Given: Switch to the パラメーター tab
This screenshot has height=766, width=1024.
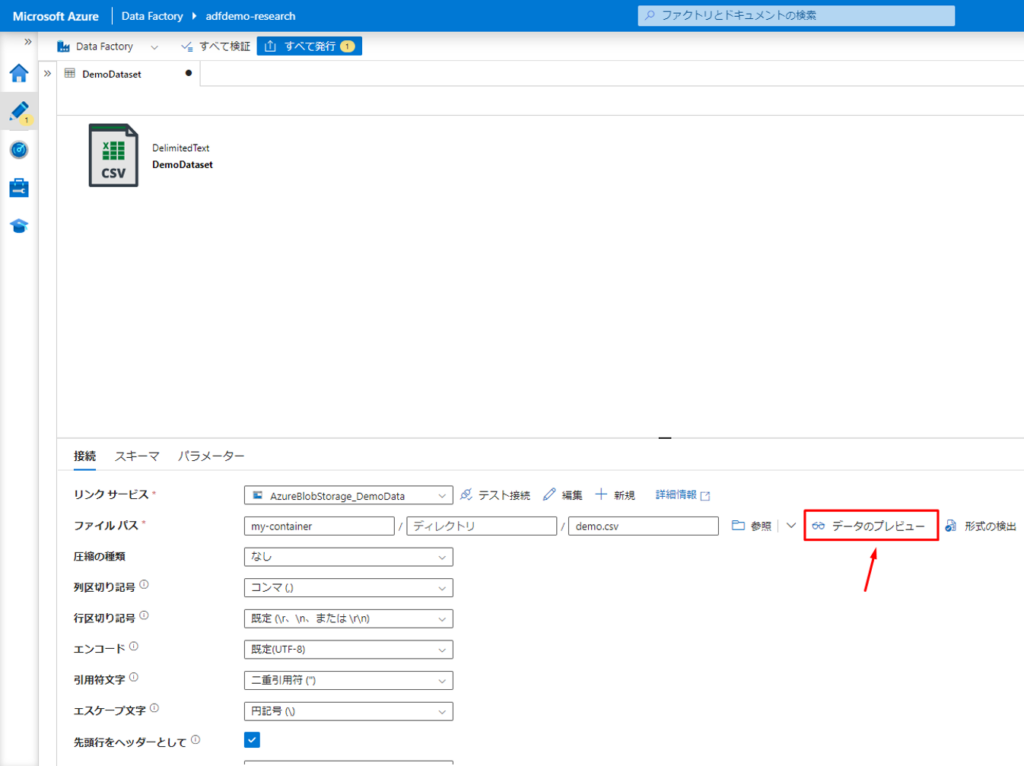Looking at the screenshot, I should coord(211,456).
